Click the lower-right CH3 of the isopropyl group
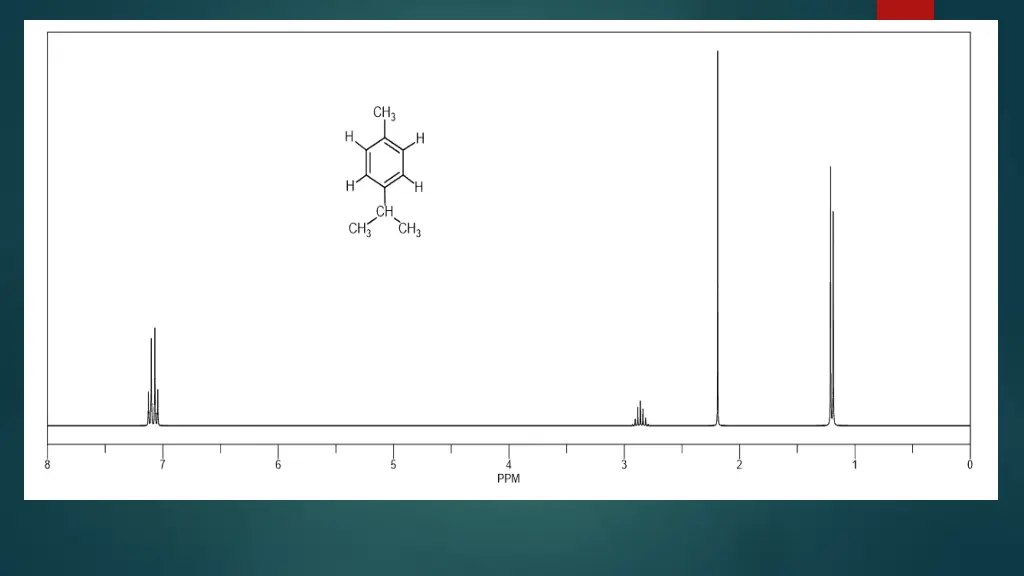 409,229
